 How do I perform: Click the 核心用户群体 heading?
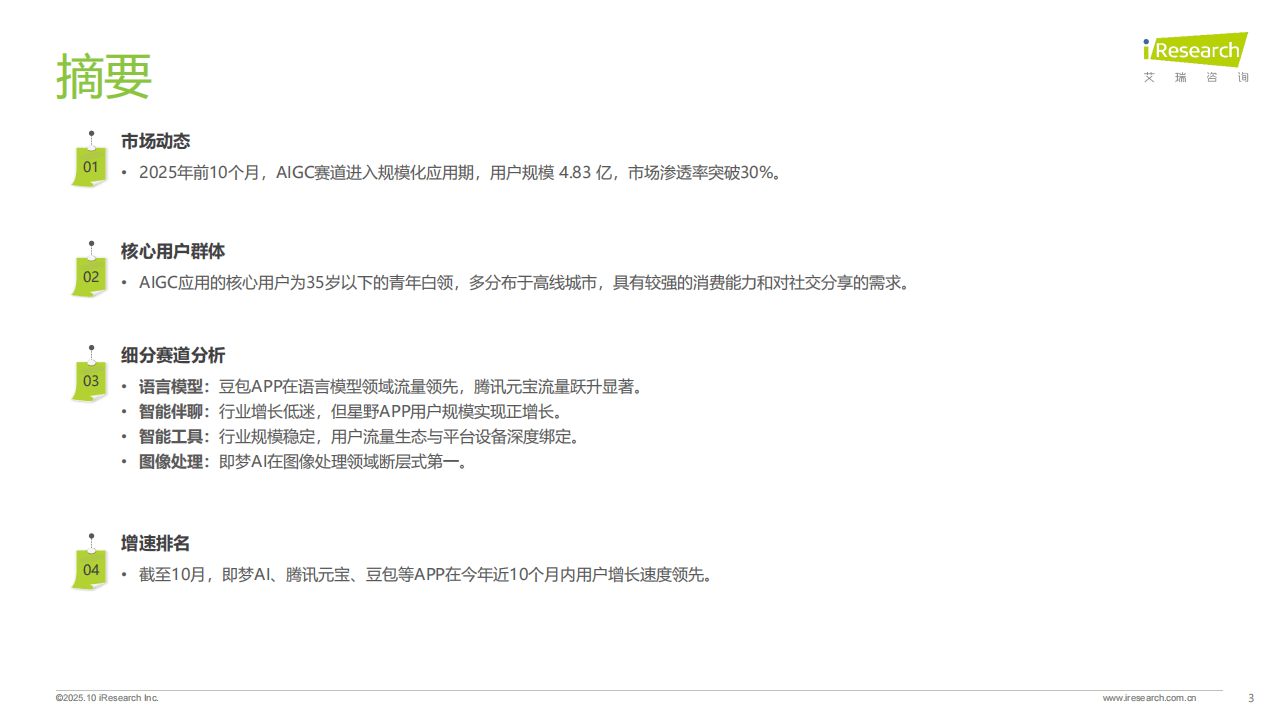pos(173,252)
